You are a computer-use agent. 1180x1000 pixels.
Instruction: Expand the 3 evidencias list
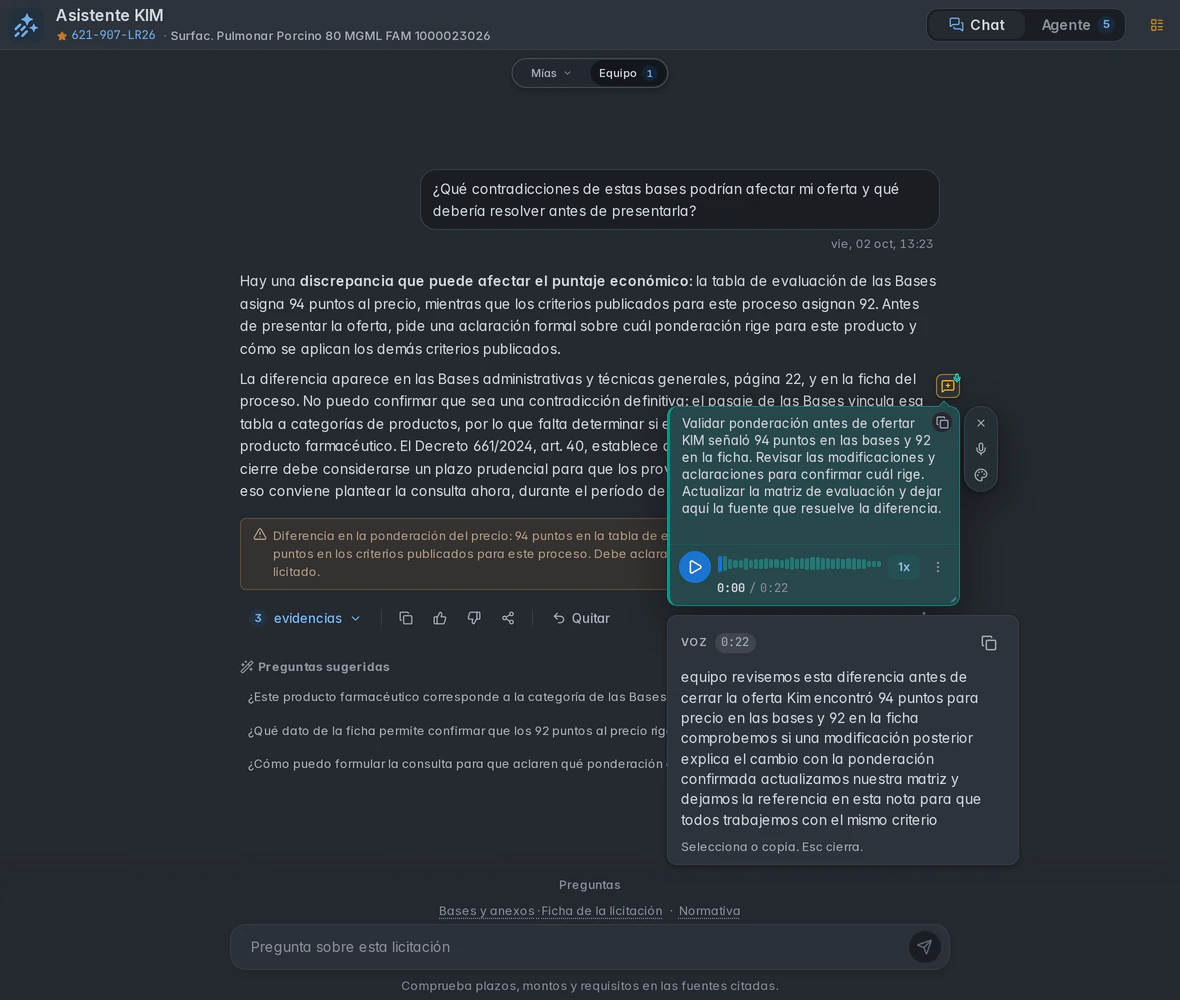tap(306, 618)
